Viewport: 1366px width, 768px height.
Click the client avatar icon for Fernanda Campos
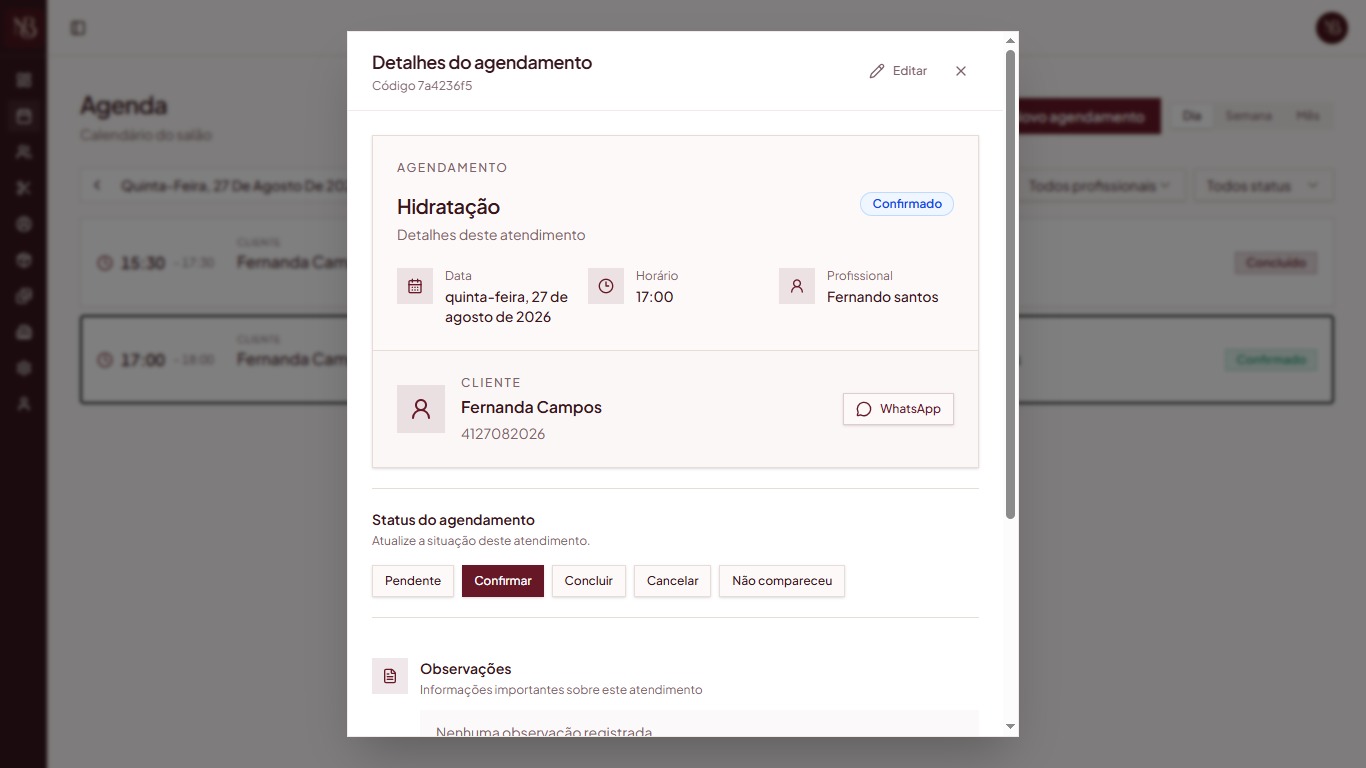pos(421,409)
